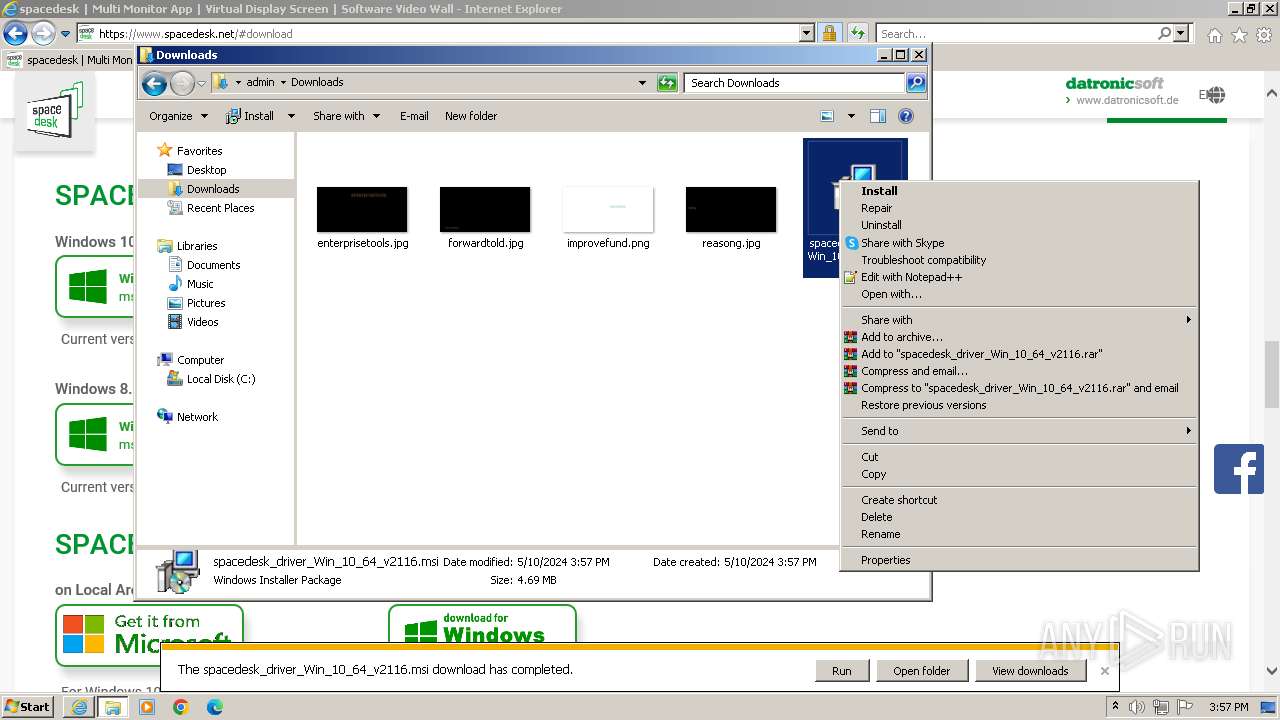The width and height of the screenshot is (1280, 720).
Task: Open the Explorer Help question-mark icon
Action: click(x=905, y=116)
